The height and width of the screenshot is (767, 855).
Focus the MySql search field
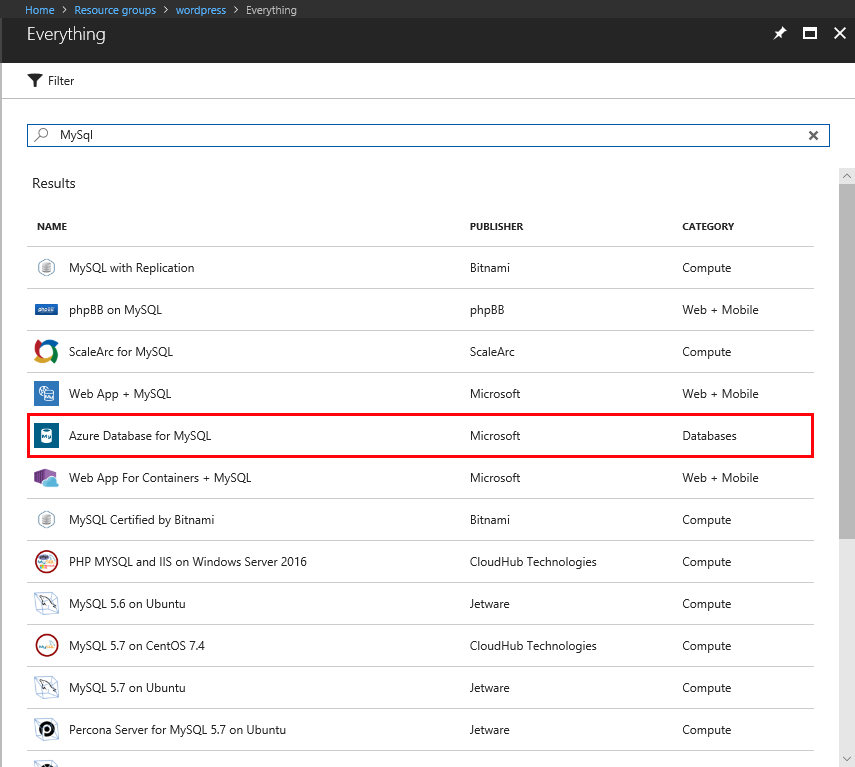click(x=428, y=135)
